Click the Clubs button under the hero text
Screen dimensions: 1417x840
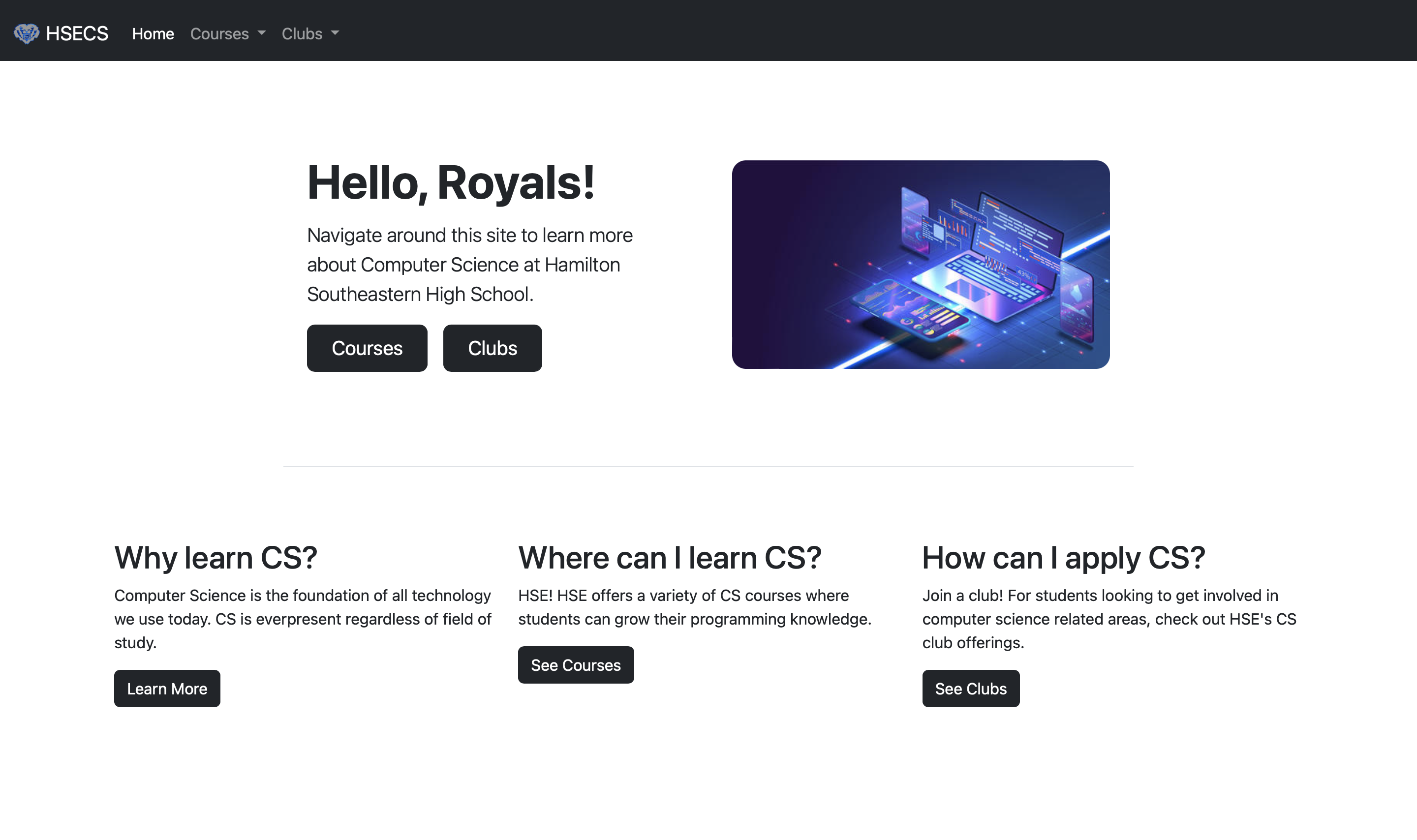(492, 348)
